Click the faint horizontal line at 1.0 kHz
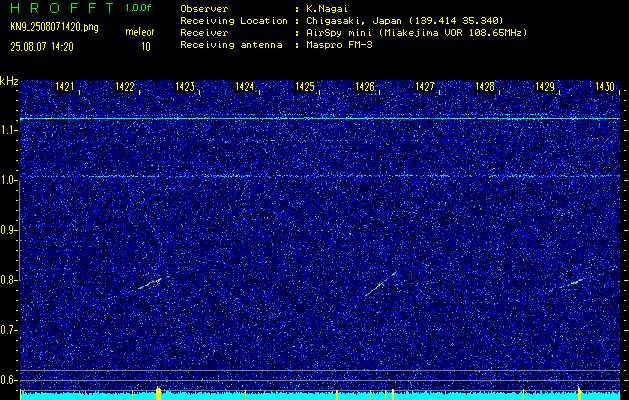This screenshot has height=400, width=629. [x=320, y=176]
